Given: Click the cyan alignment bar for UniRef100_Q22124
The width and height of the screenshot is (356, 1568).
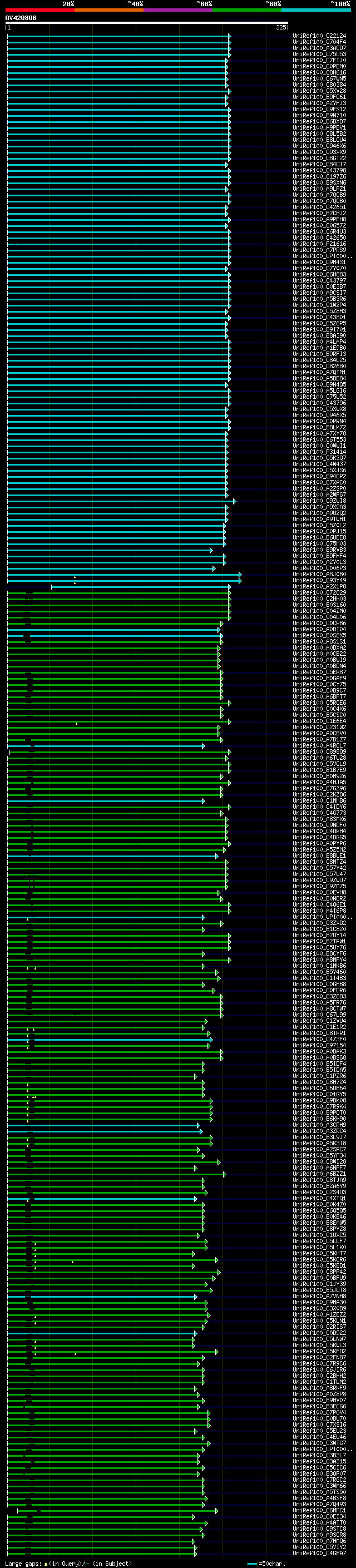Looking at the screenshot, I should pos(118,36).
